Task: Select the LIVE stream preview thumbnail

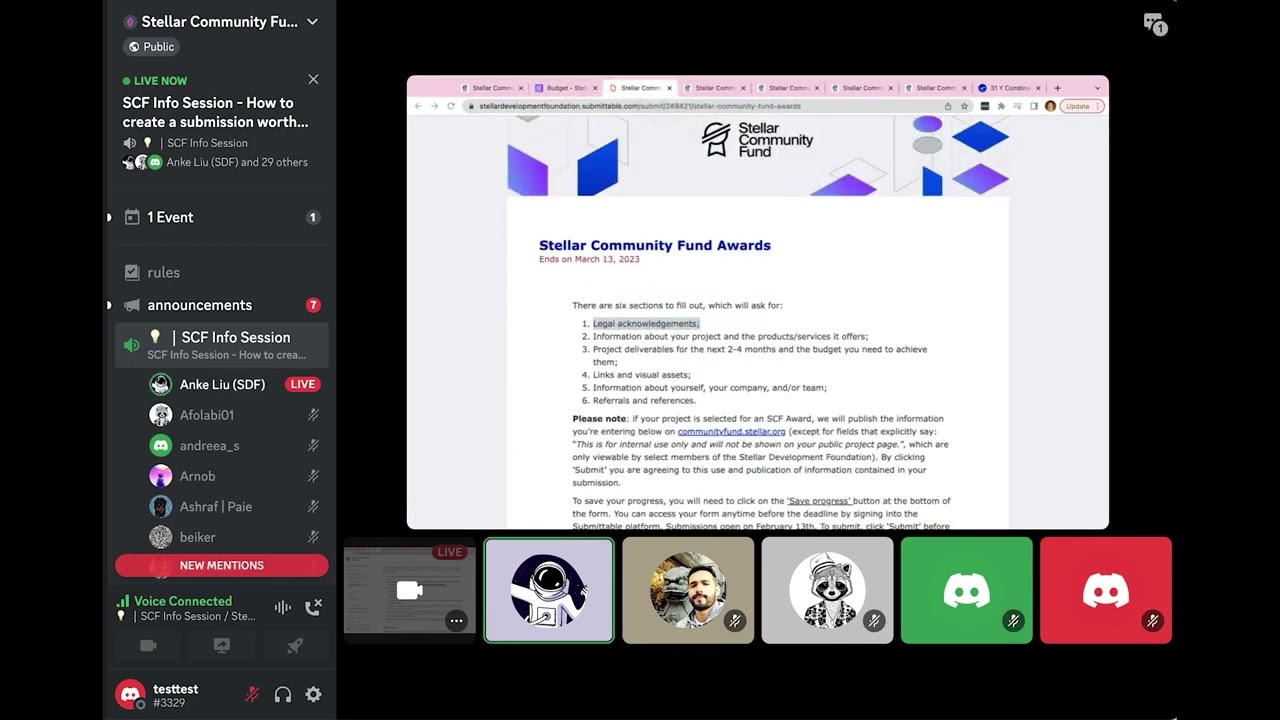Action: point(409,590)
